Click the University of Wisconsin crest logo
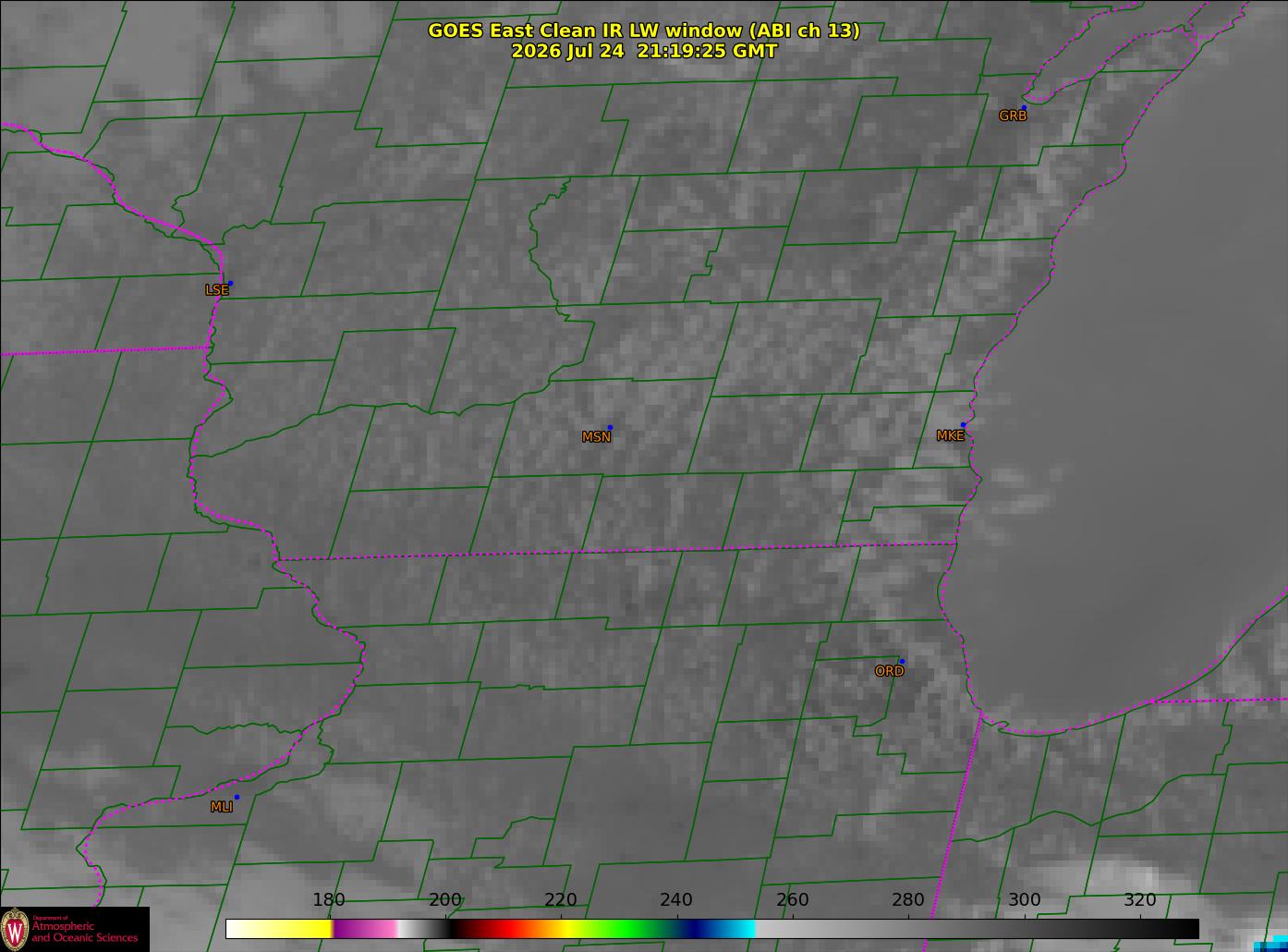The width and height of the screenshot is (1288, 952). tap(15, 929)
